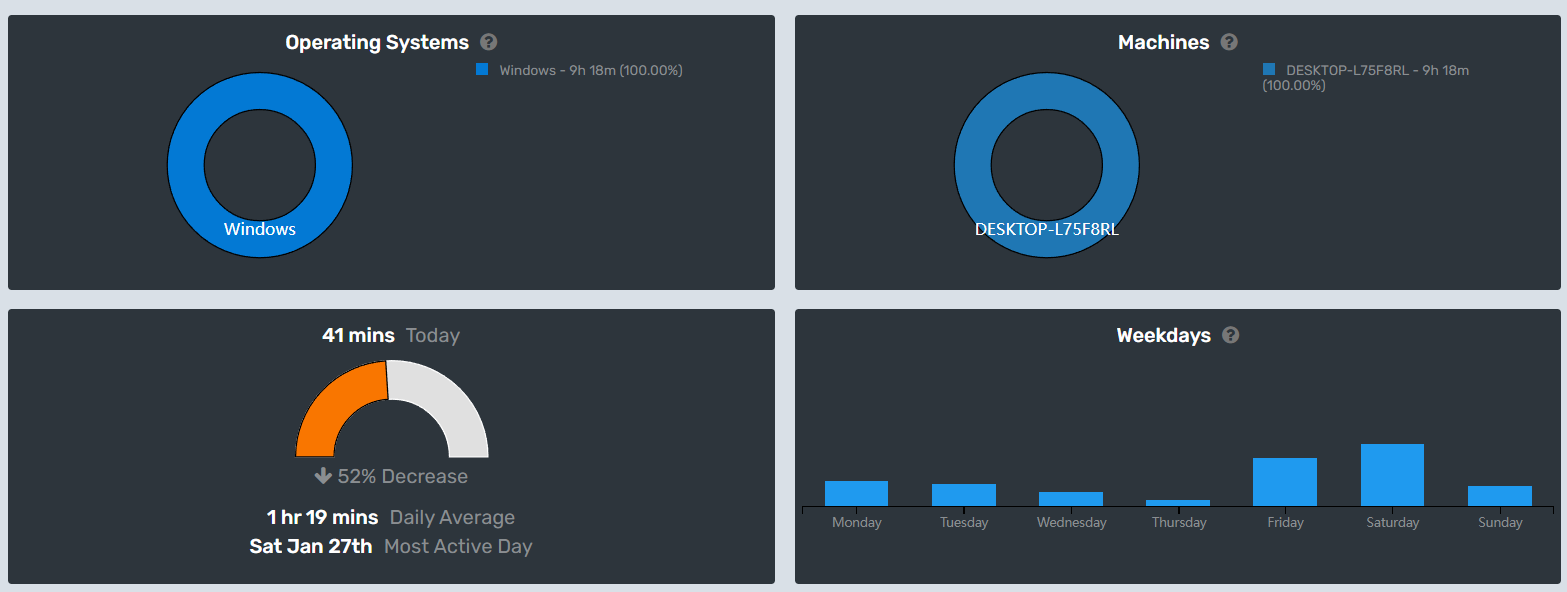Click the Machines help question icon
The height and width of the screenshot is (592, 1567).
(x=1229, y=42)
